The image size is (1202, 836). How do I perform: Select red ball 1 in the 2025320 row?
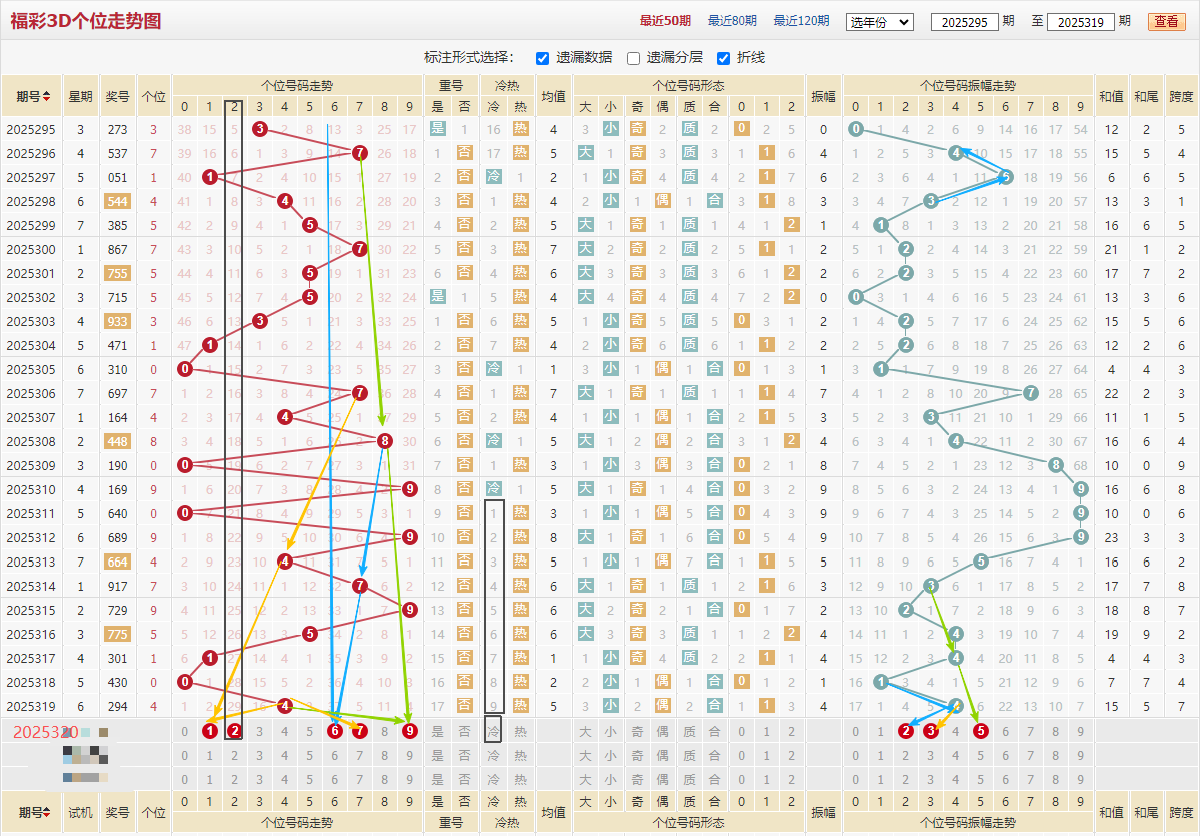pos(210,731)
